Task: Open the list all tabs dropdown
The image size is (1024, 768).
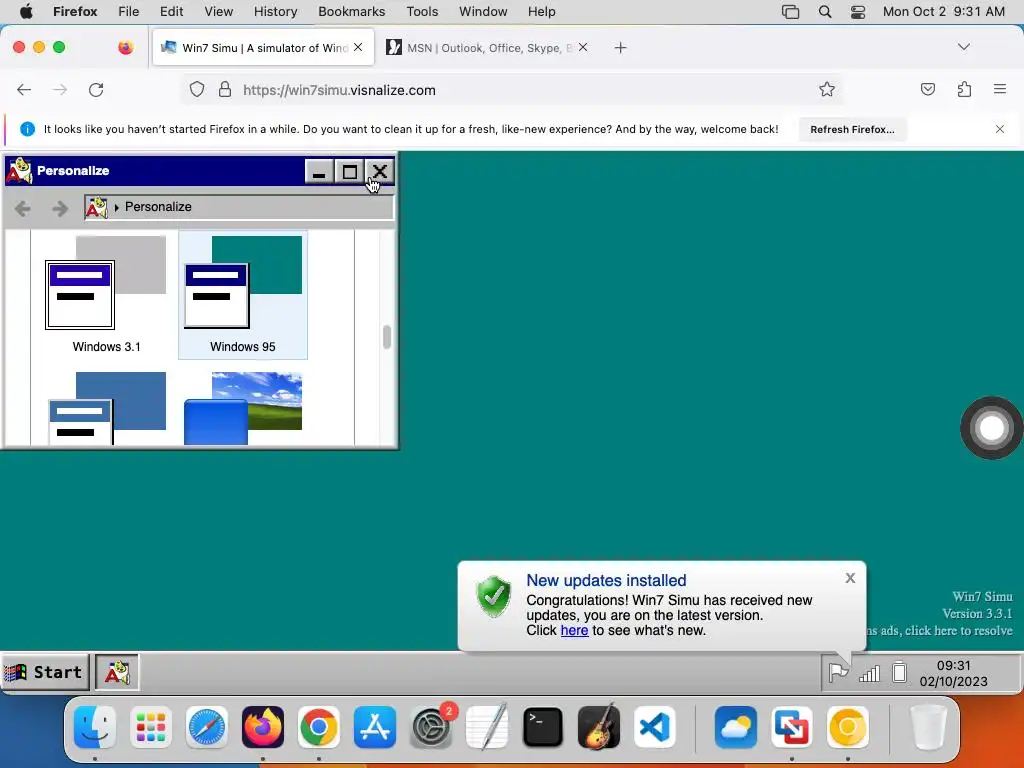Action: [963, 47]
